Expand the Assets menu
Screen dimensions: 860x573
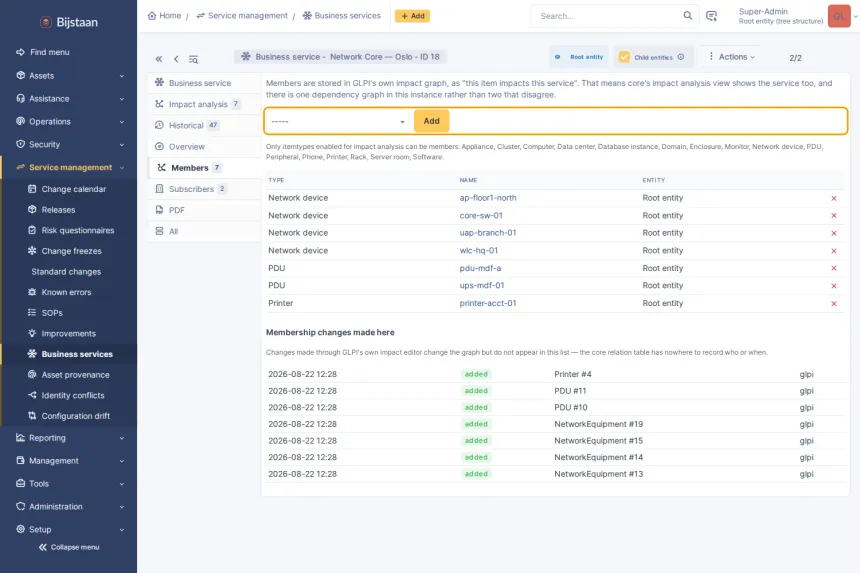69,76
